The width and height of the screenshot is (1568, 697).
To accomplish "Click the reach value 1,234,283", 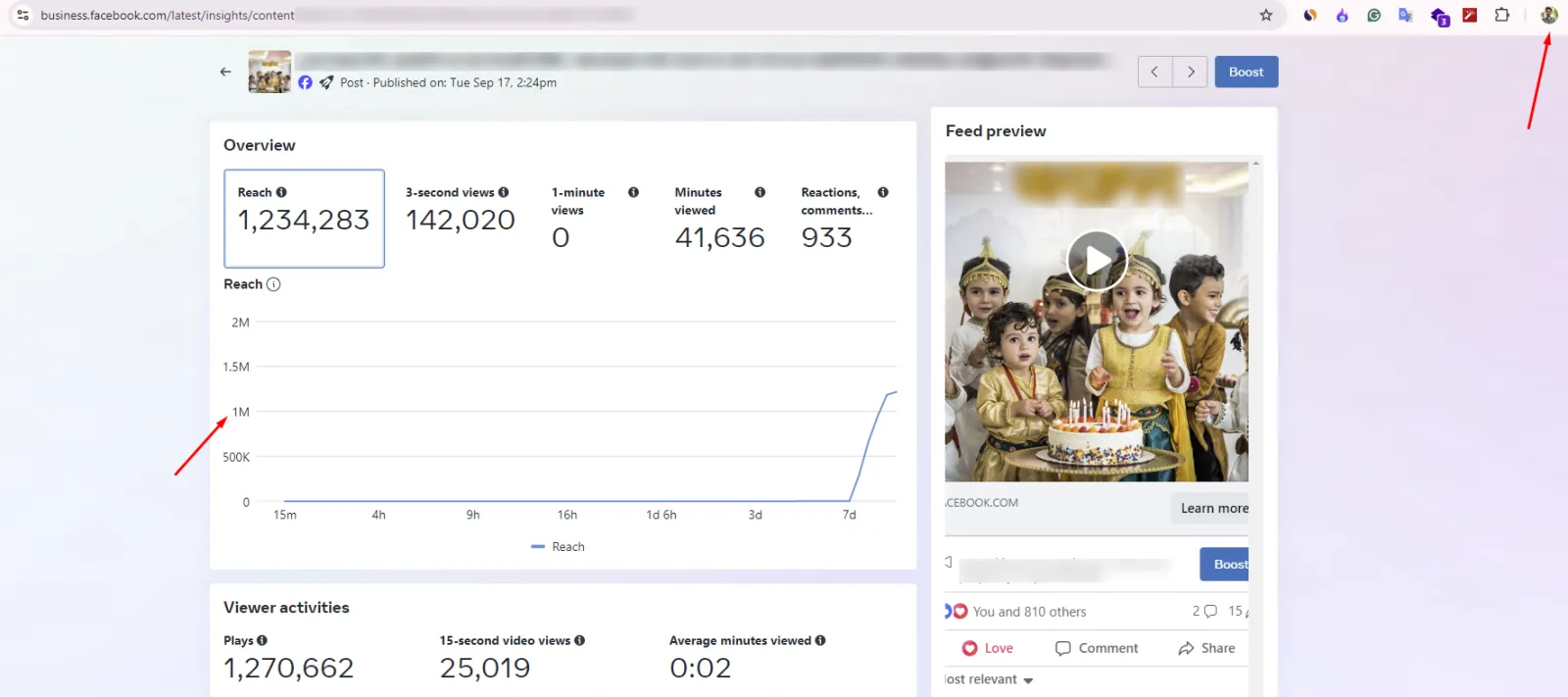I will (304, 220).
